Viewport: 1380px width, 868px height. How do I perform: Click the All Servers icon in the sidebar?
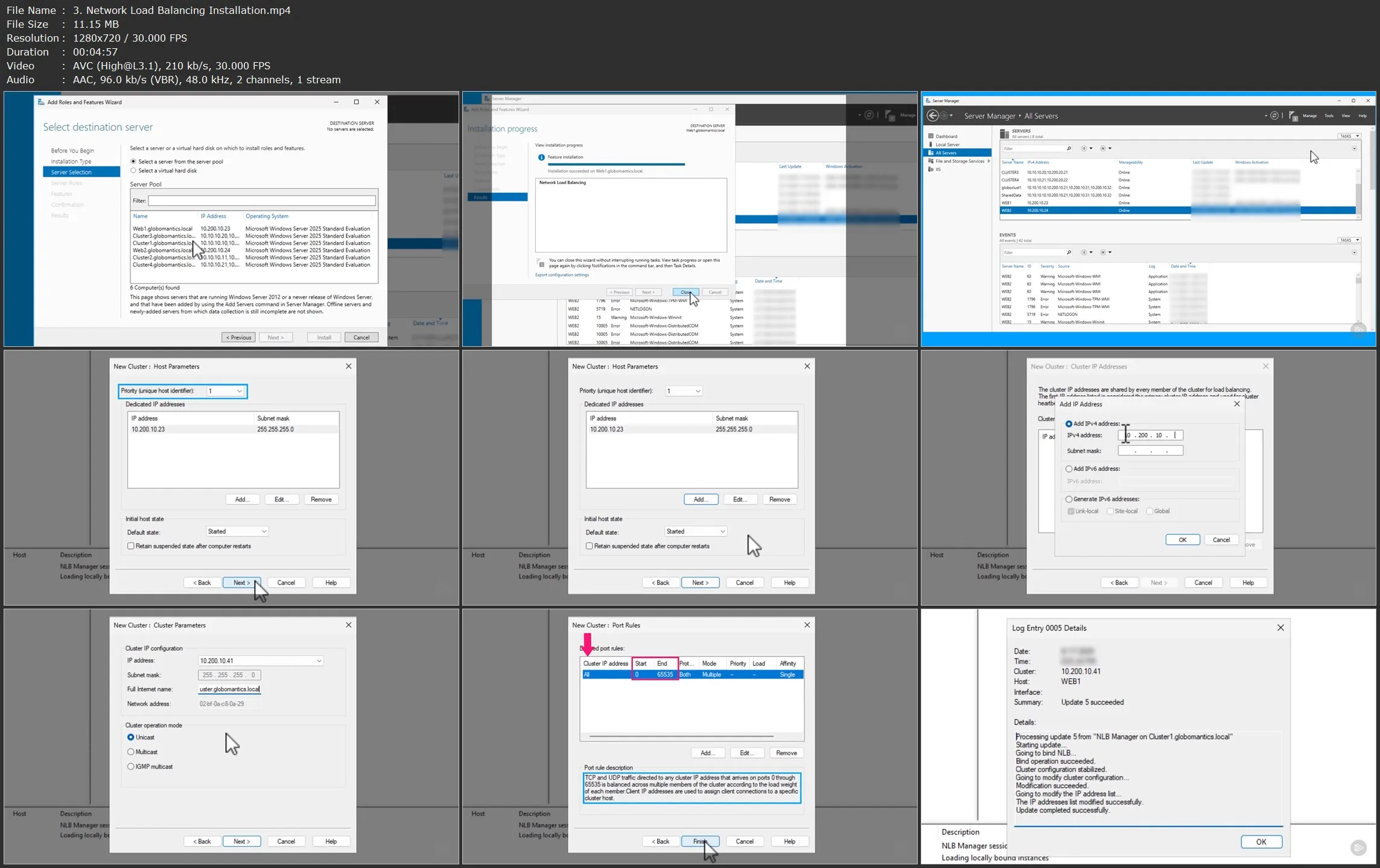click(x=931, y=153)
